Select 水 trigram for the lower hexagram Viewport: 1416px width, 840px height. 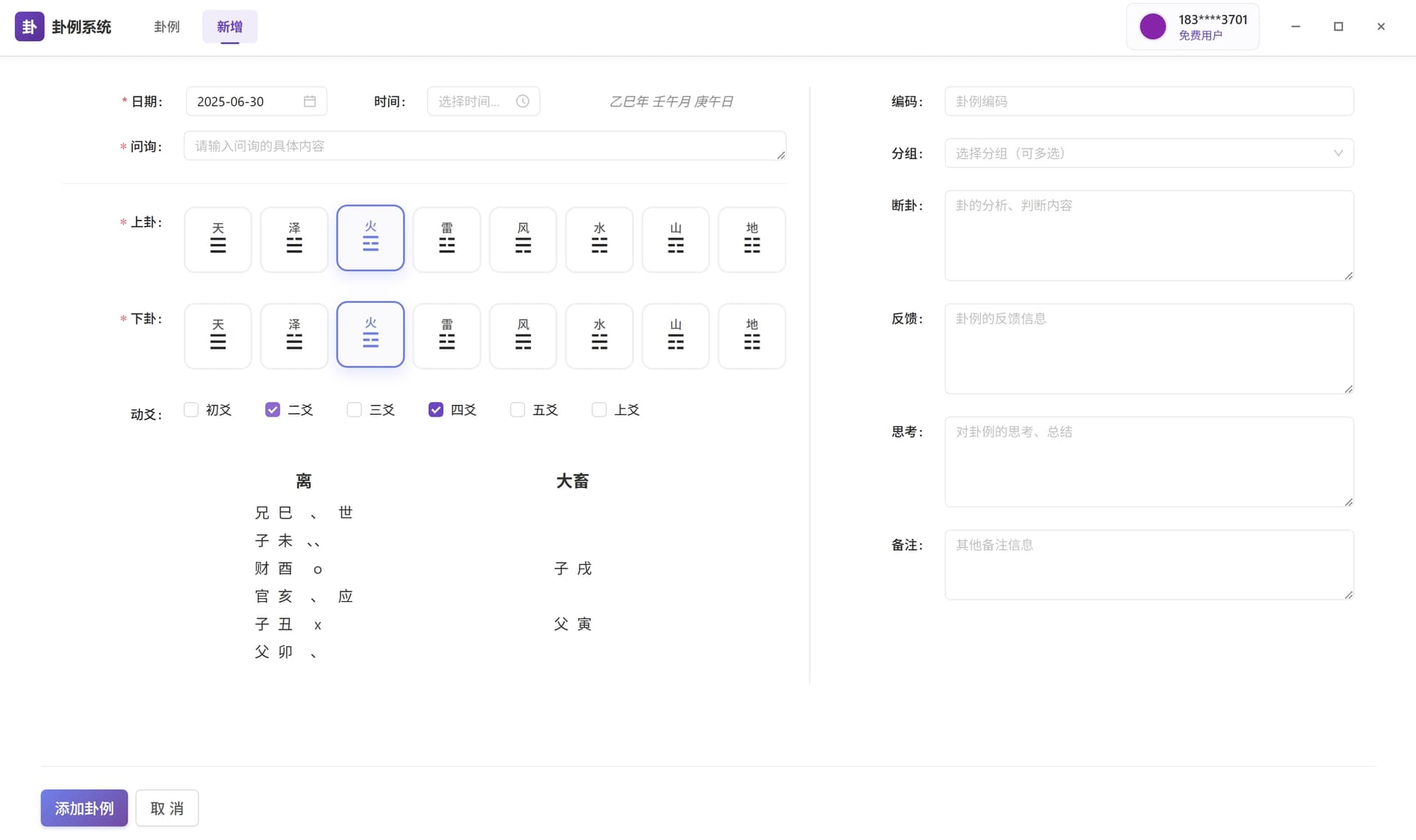click(x=599, y=336)
